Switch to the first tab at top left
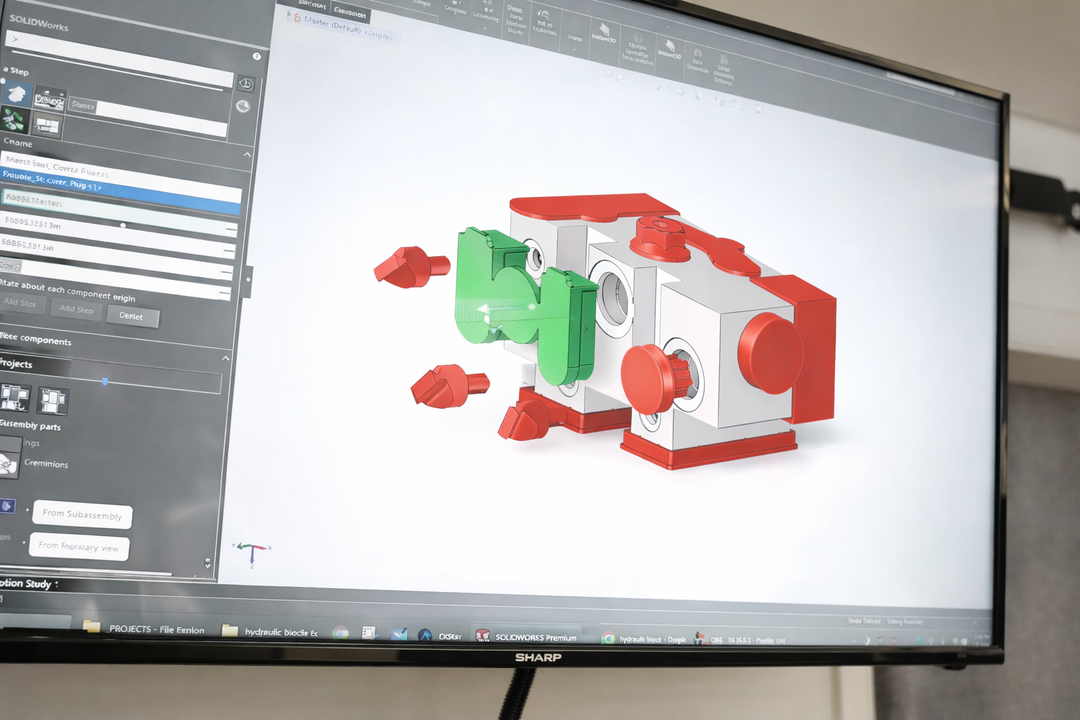The width and height of the screenshot is (1080, 720). 311,5
